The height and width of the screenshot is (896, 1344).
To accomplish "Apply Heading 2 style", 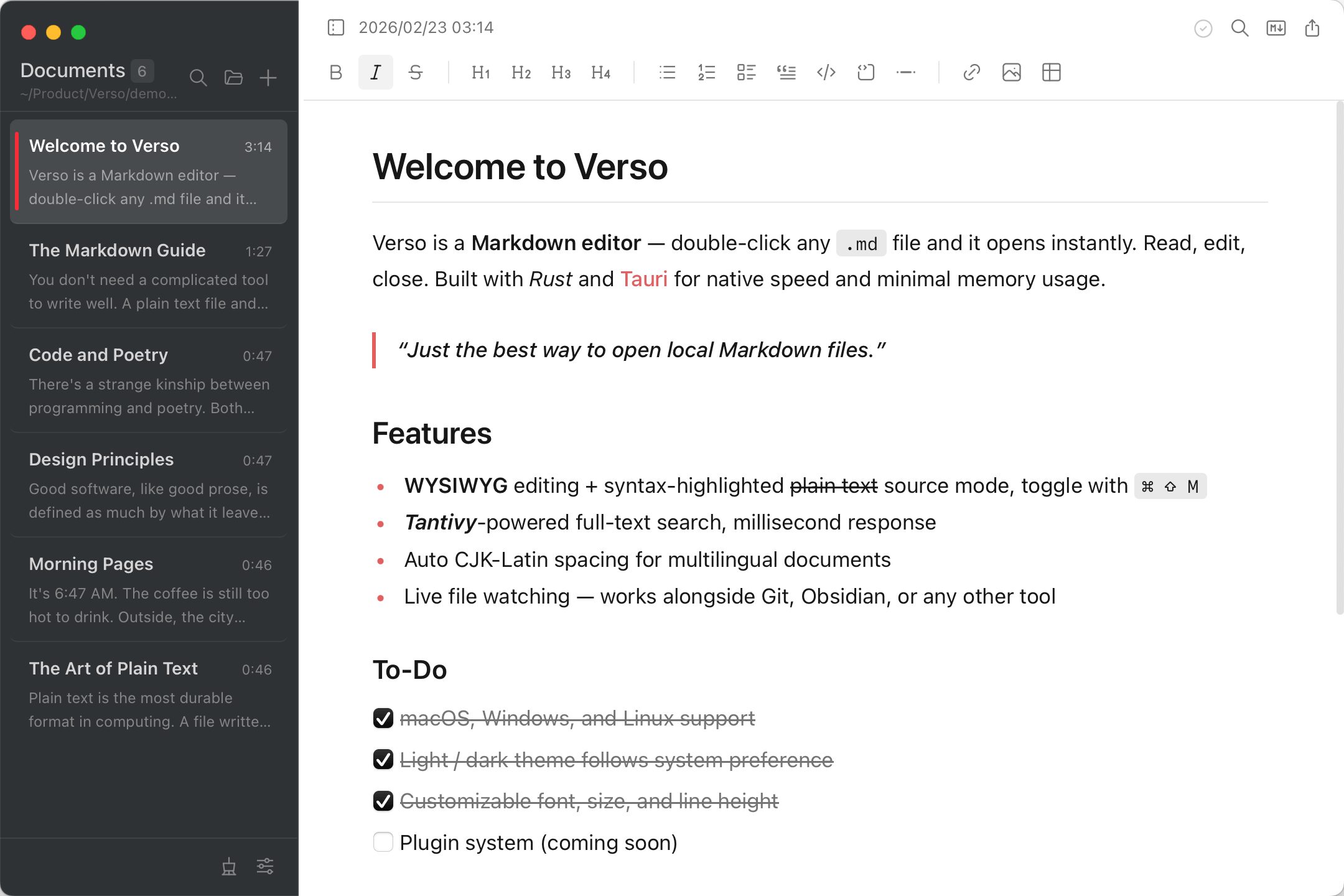I will pos(520,72).
